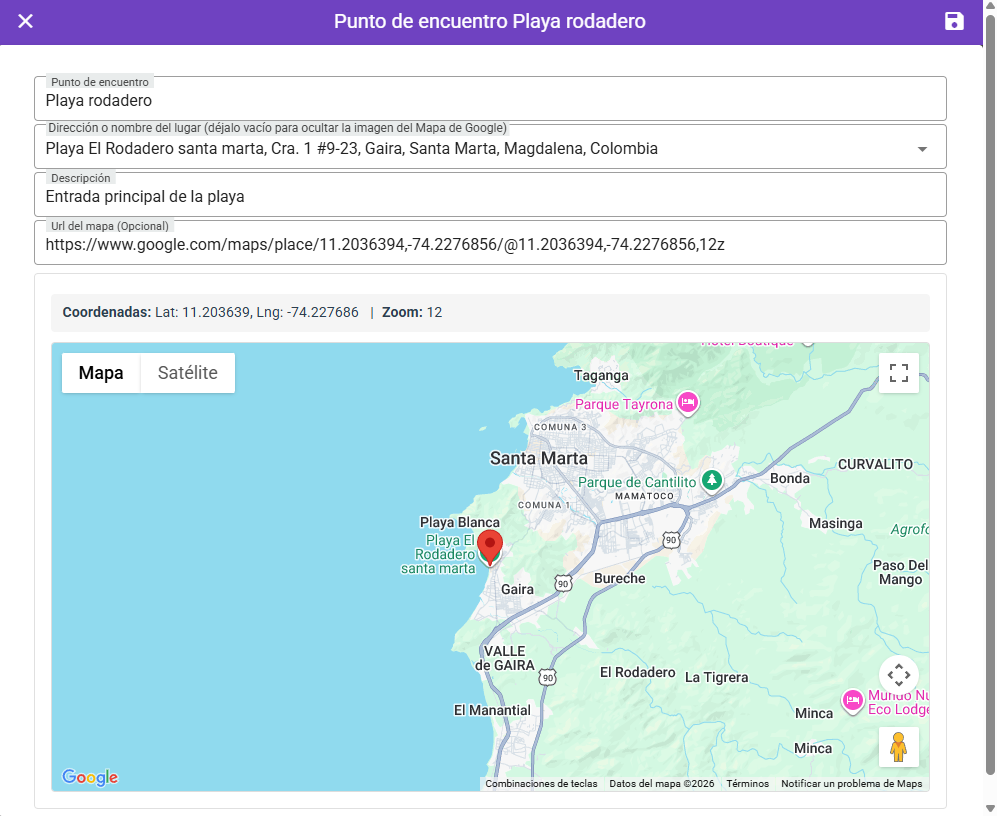This screenshot has width=997, height=816.
Task: Click the La Tigrera label on map
Action: 716,677
